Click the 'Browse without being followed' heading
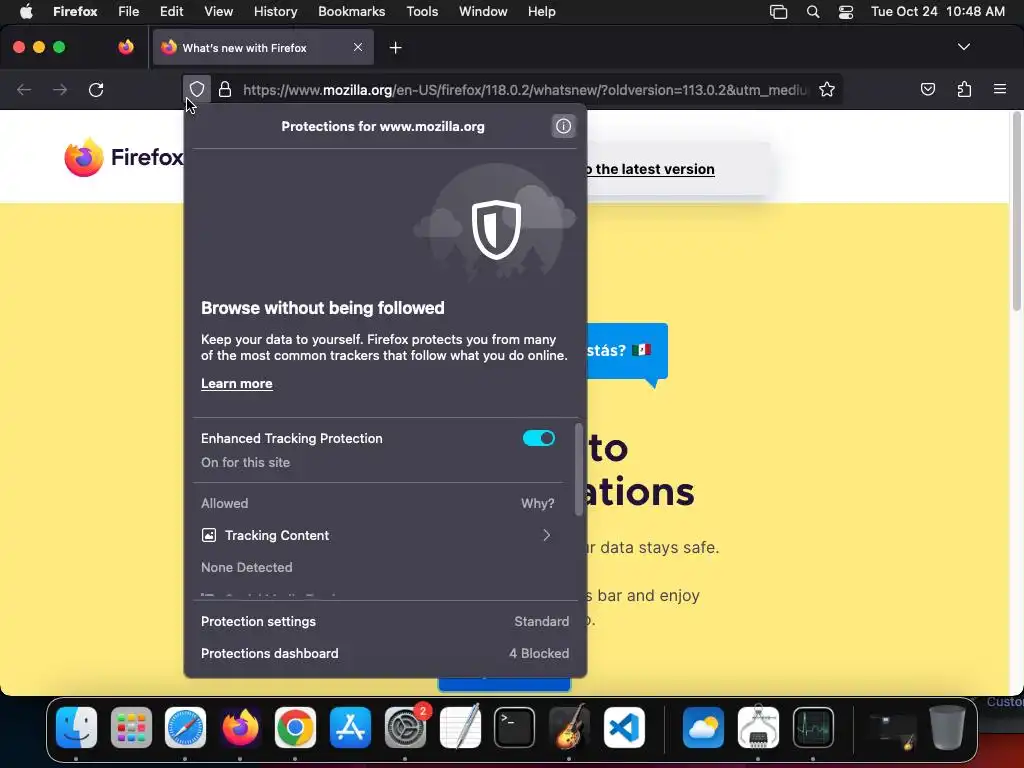The width and height of the screenshot is (1024, 768). click(323, 308)
